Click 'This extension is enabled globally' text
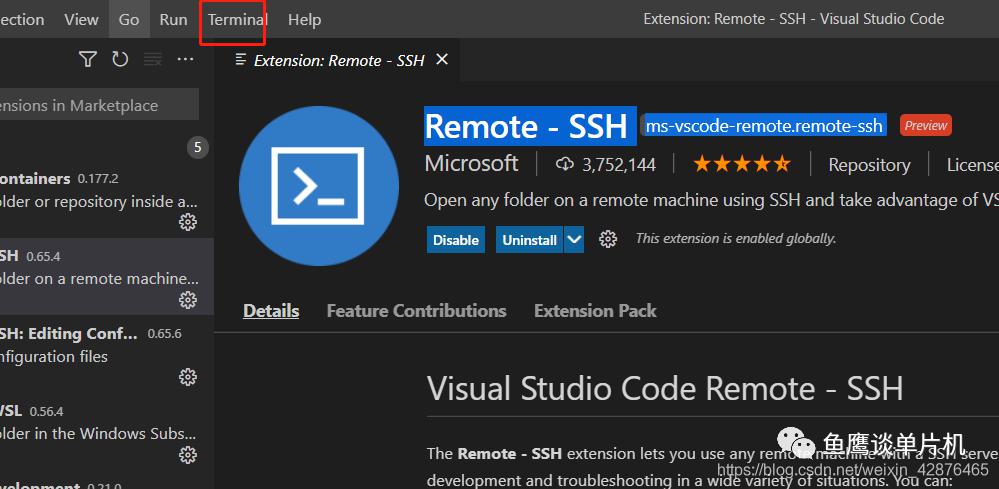 click(x=735, y=239)
